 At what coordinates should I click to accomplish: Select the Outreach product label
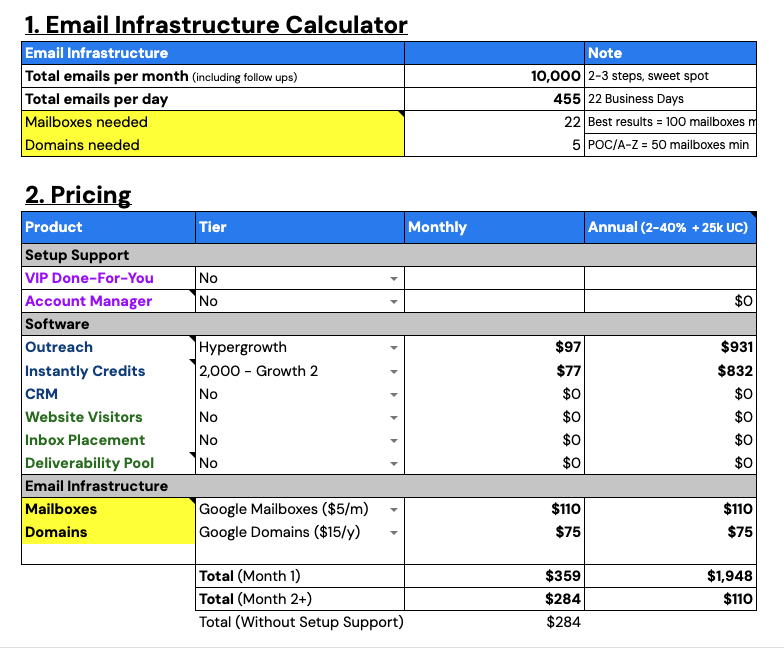59,347
